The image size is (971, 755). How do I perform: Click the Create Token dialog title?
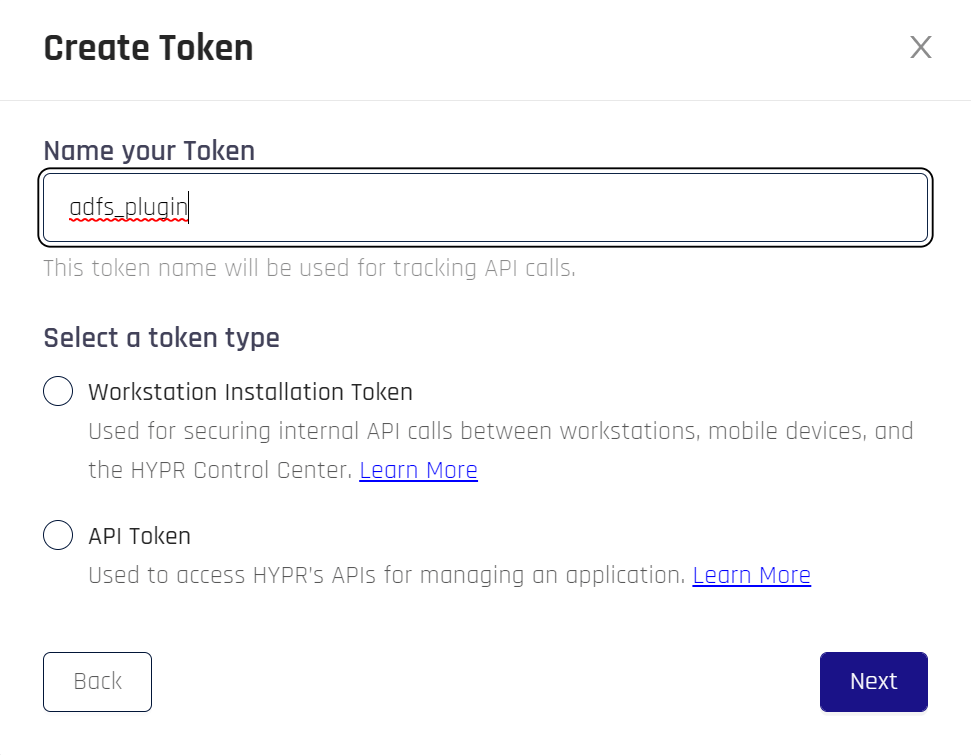click(148, 48)
